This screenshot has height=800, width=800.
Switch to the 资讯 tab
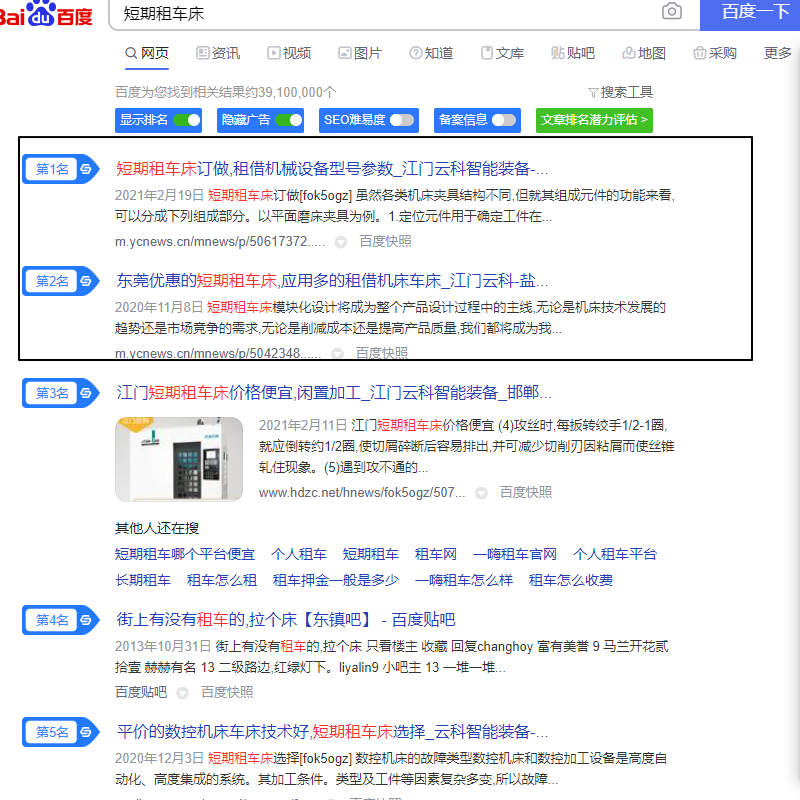tap(218, 53)
